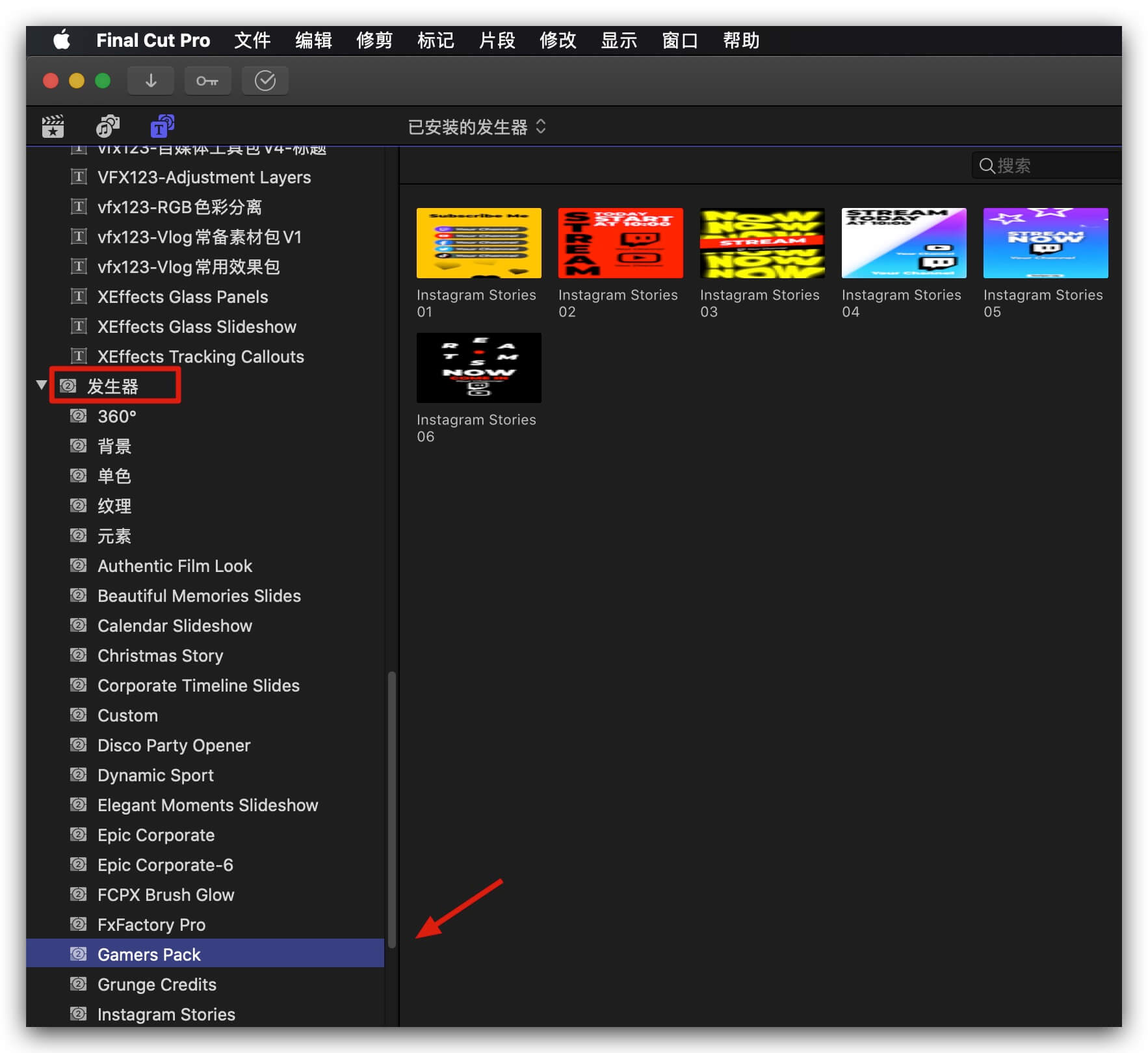Collapse the 发生器 generators category triangle
This screenshot has height=1053, width=1148.
pyautogui.click(x=42, y=385)
